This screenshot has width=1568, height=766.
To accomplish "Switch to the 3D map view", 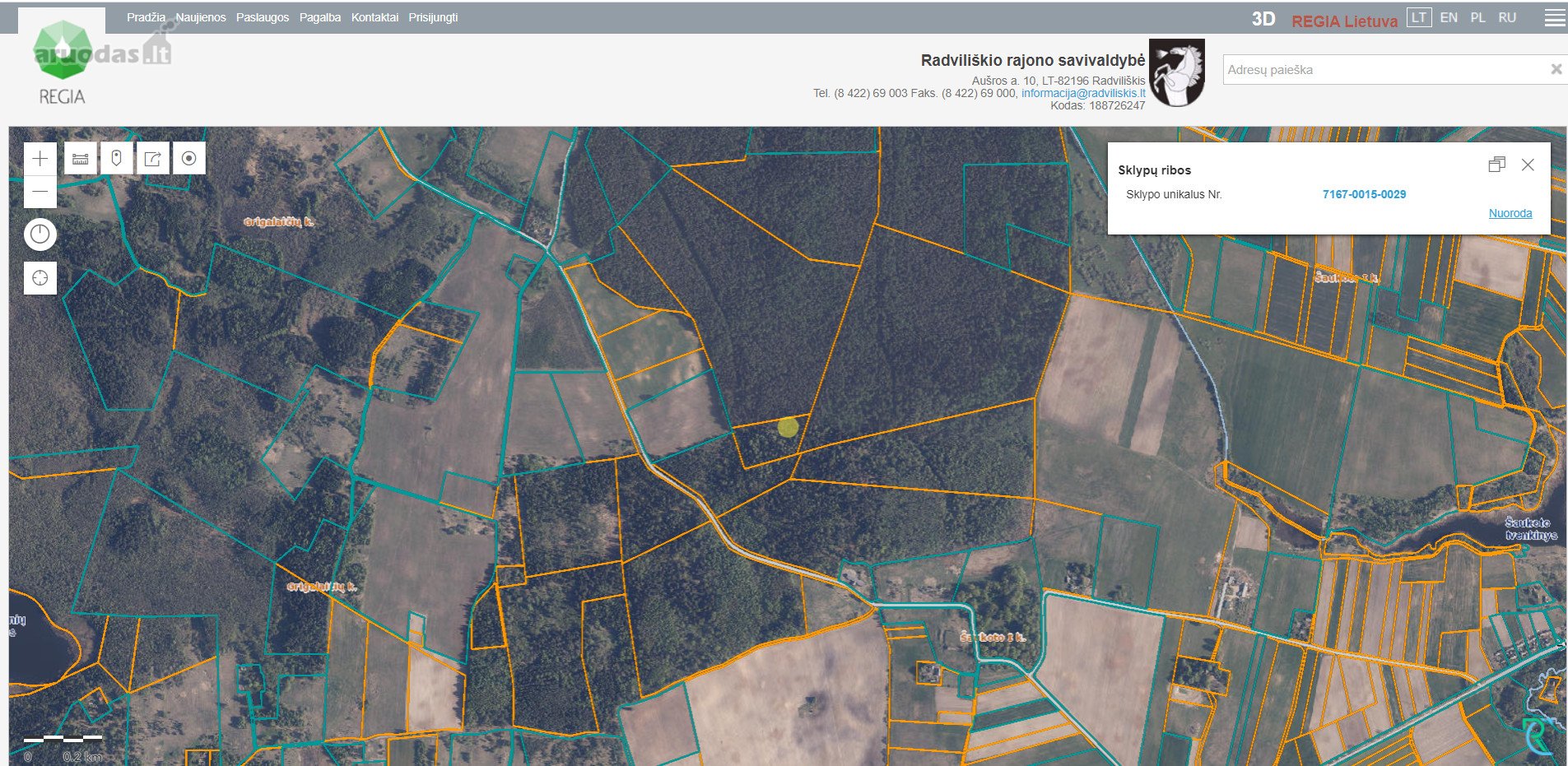I will point(1263,20).
